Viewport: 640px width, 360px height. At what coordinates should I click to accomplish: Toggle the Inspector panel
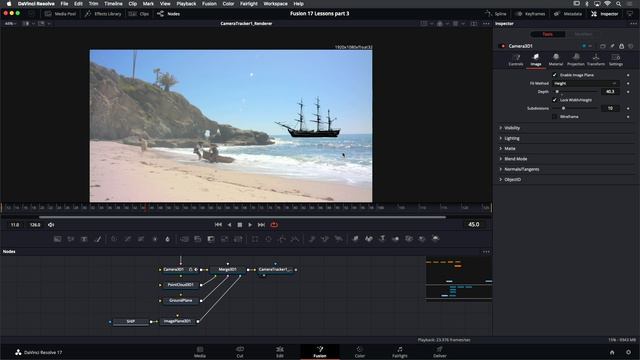[604, 14]
